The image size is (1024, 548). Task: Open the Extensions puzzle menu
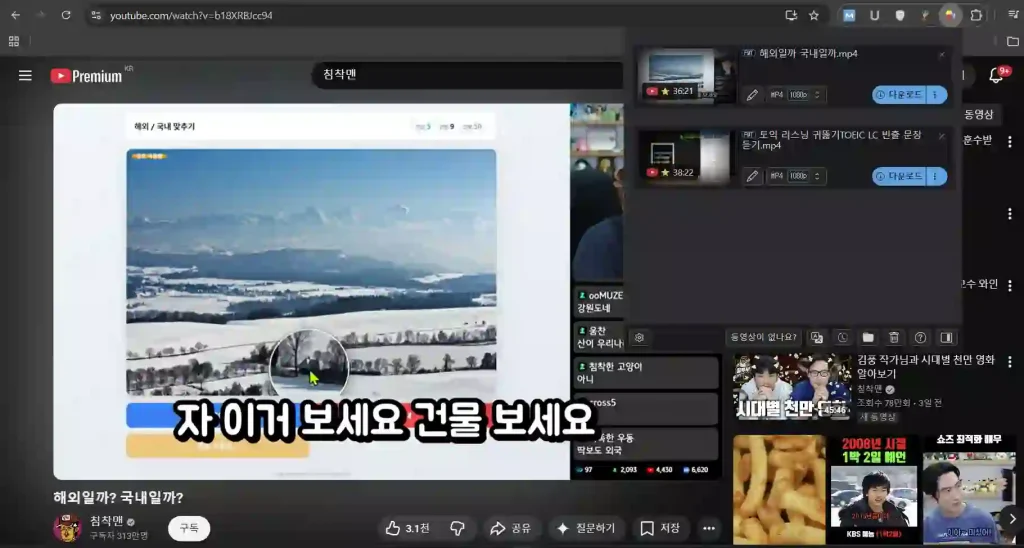976,15
